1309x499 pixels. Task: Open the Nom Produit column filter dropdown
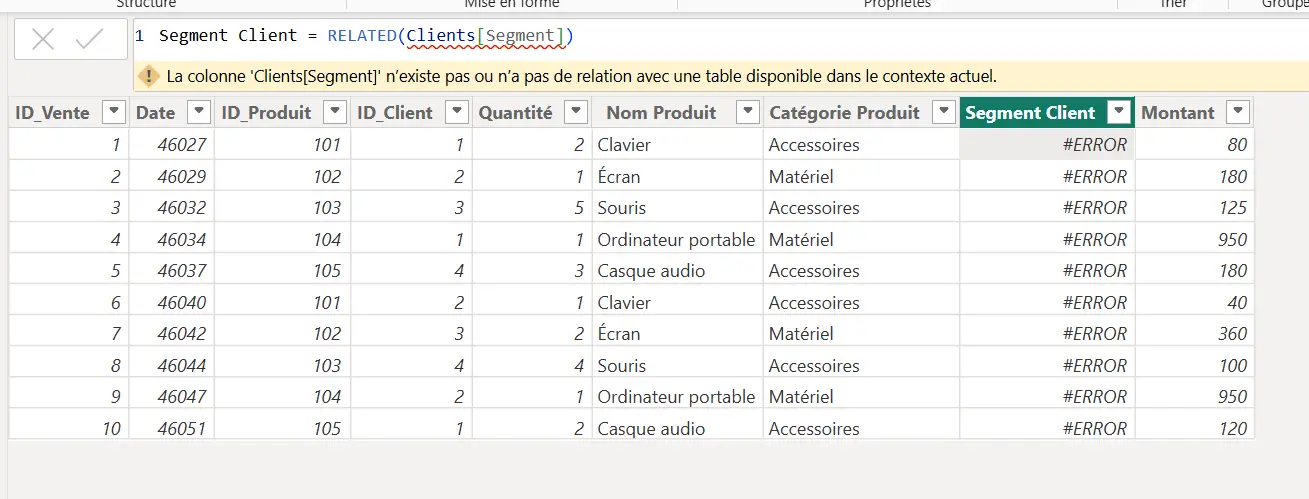point(747,113)
